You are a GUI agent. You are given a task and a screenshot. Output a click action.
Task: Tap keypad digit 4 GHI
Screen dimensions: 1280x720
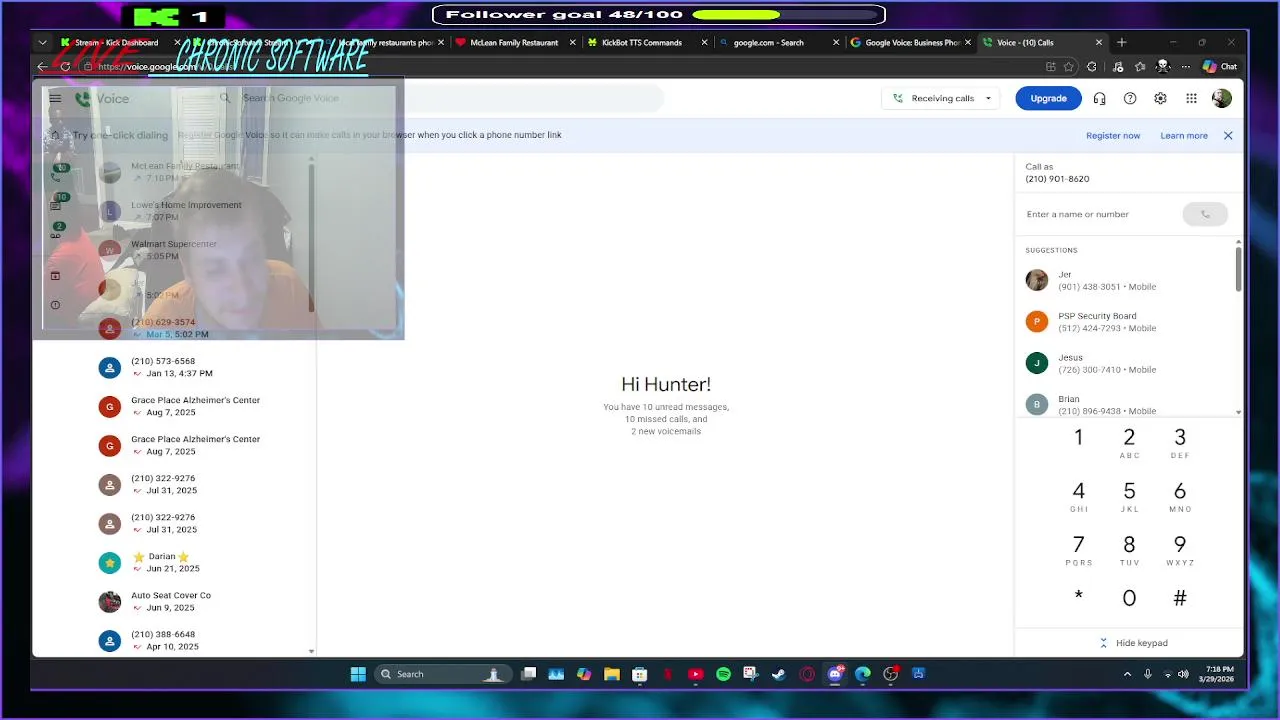click(1078, 496)
